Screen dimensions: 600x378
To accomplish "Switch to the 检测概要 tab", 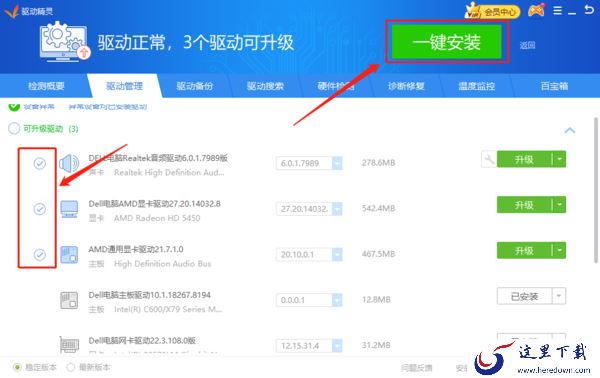I will pos(46,86).
